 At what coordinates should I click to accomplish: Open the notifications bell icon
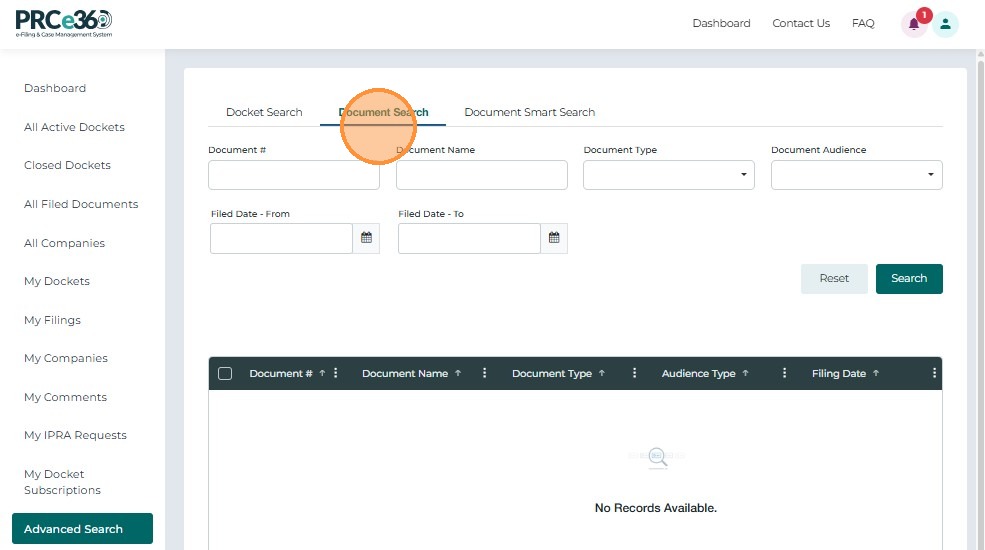(x=914, y=24)
